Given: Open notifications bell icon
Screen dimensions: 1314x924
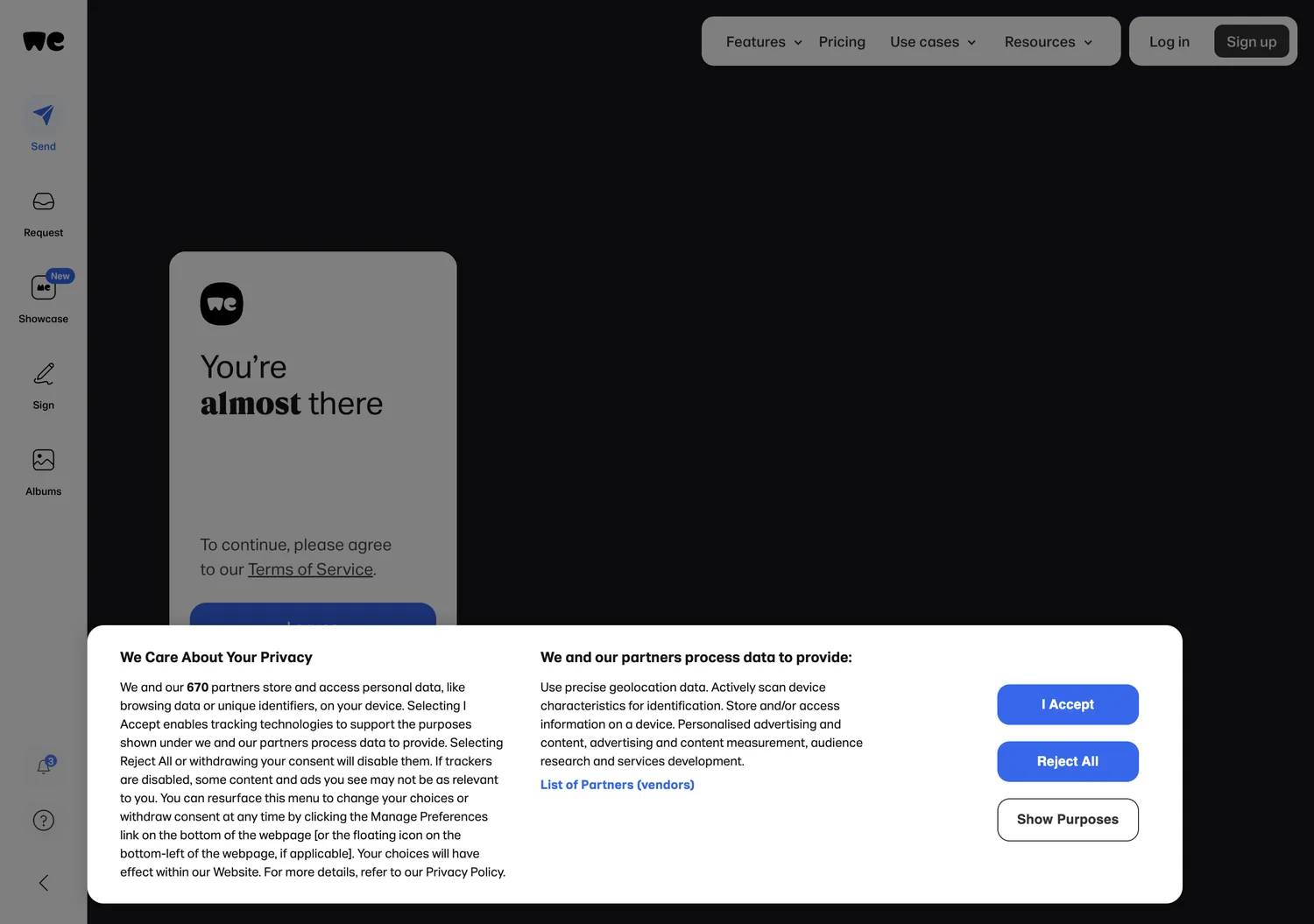Looking at the screenshot, I should click(44, 766).
